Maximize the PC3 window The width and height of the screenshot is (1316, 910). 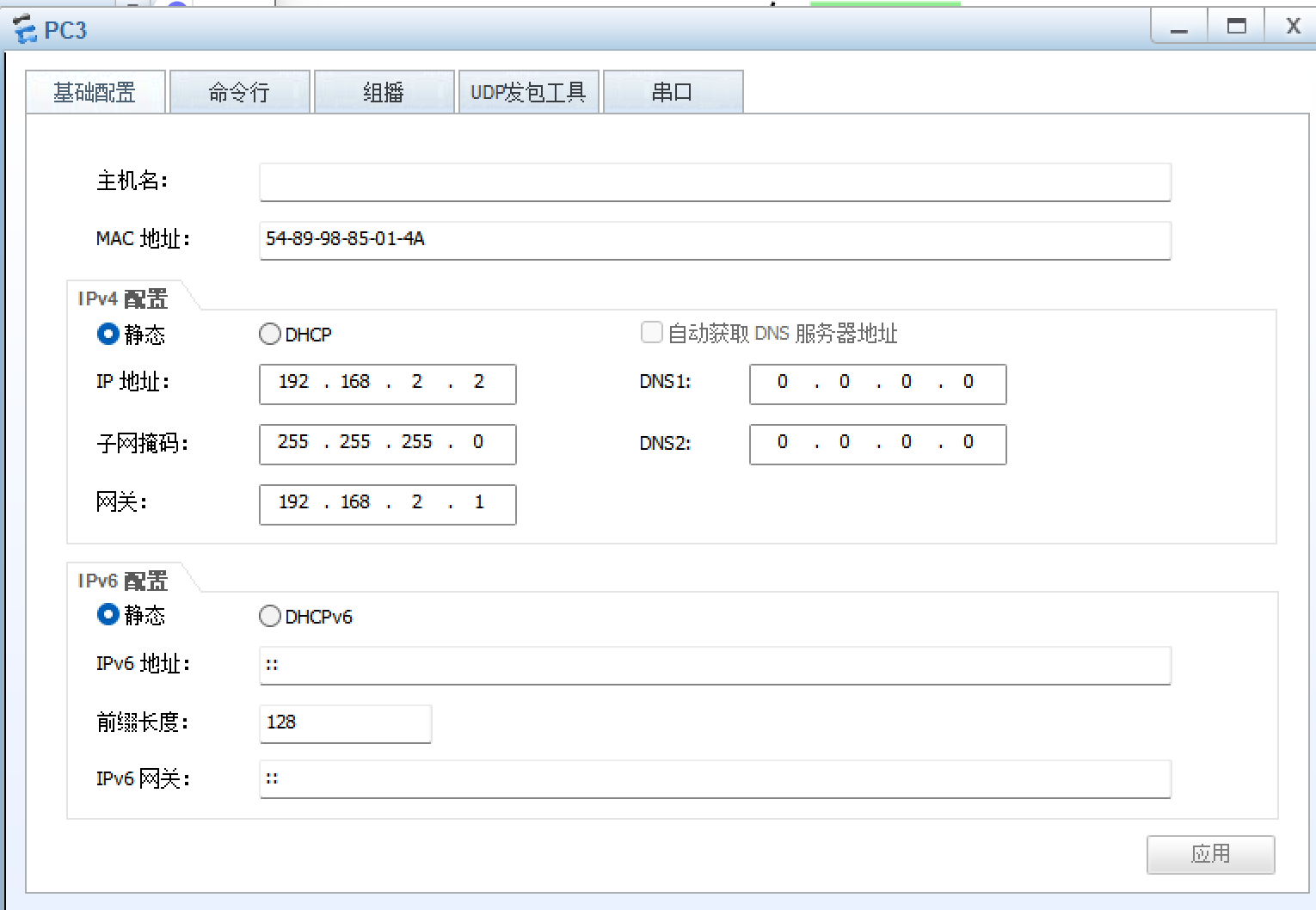(x=1236, y=27)
